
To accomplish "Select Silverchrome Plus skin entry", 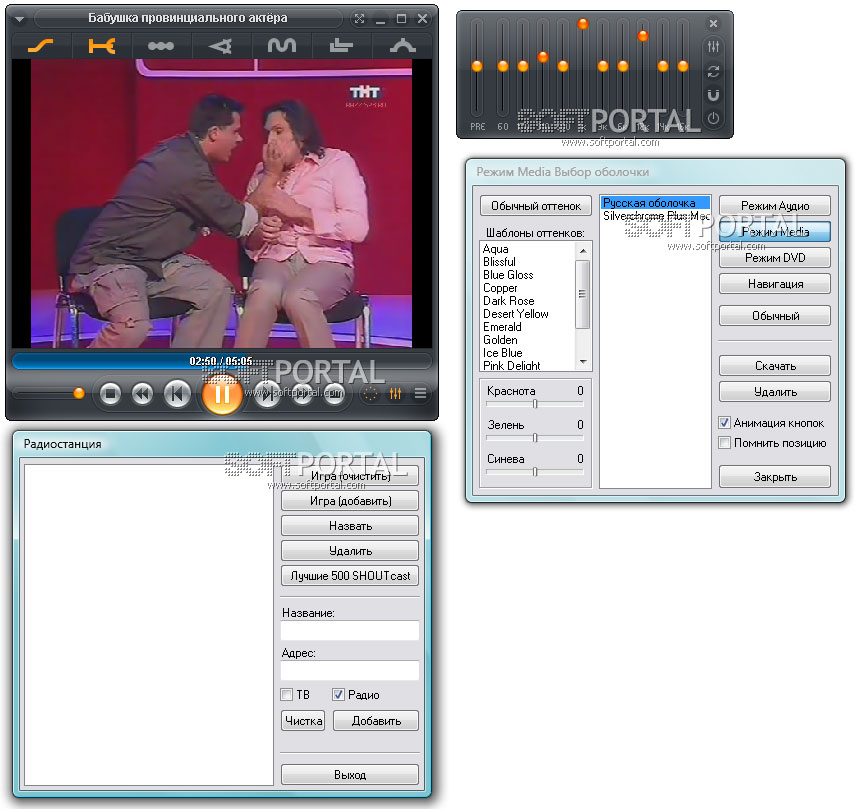I will [655, 216].
